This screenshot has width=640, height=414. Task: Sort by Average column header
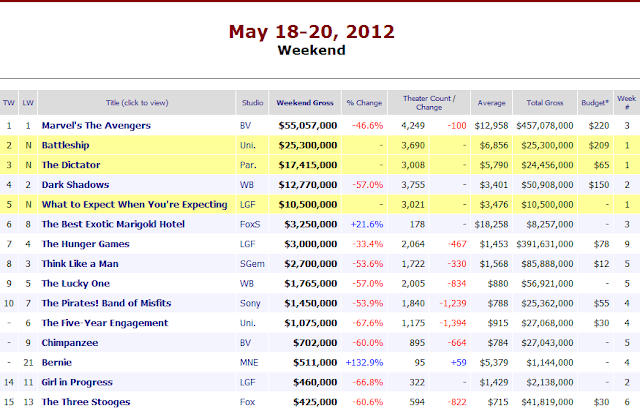coord(491,103)
